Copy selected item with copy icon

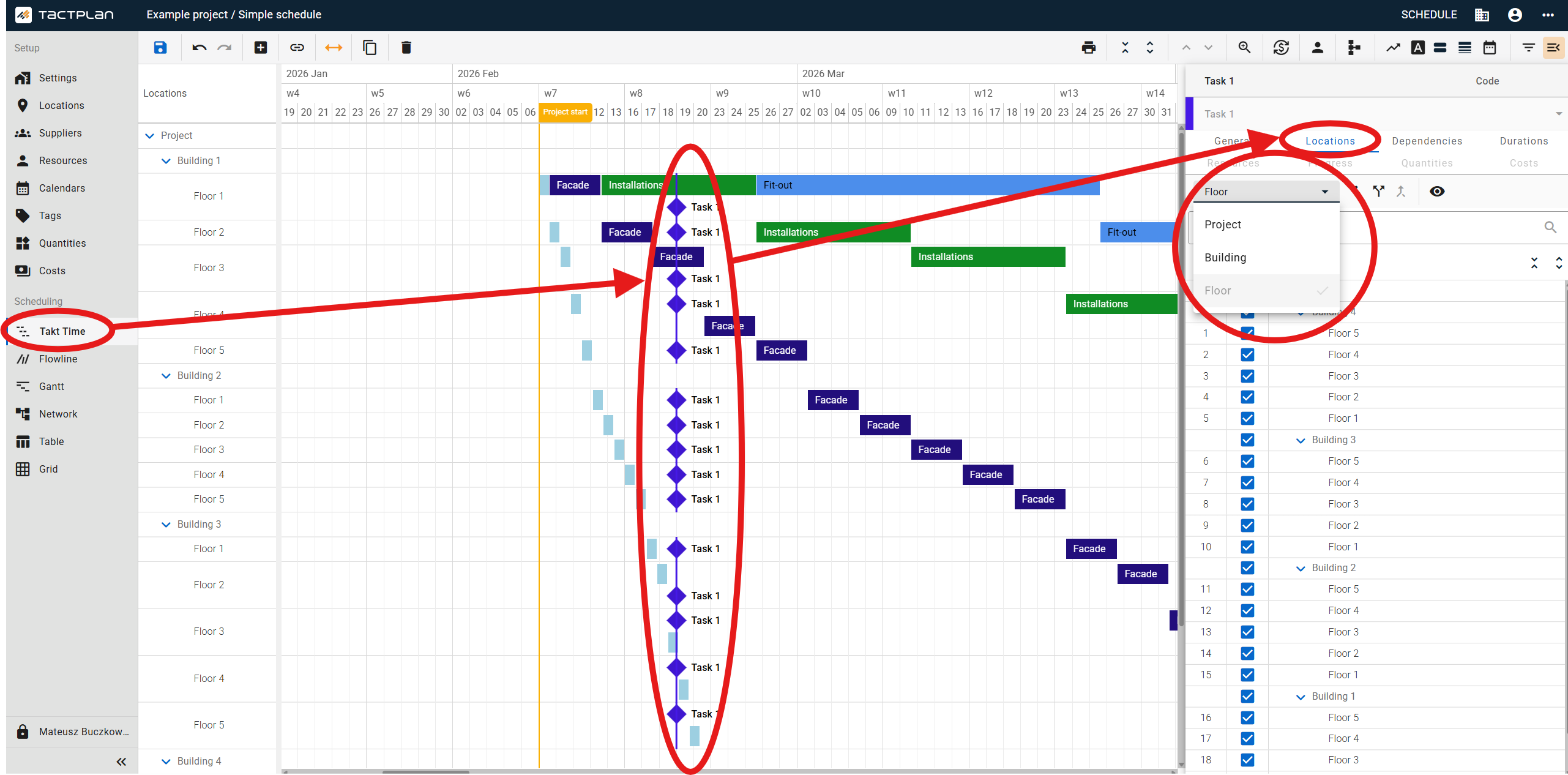[370, 48]
